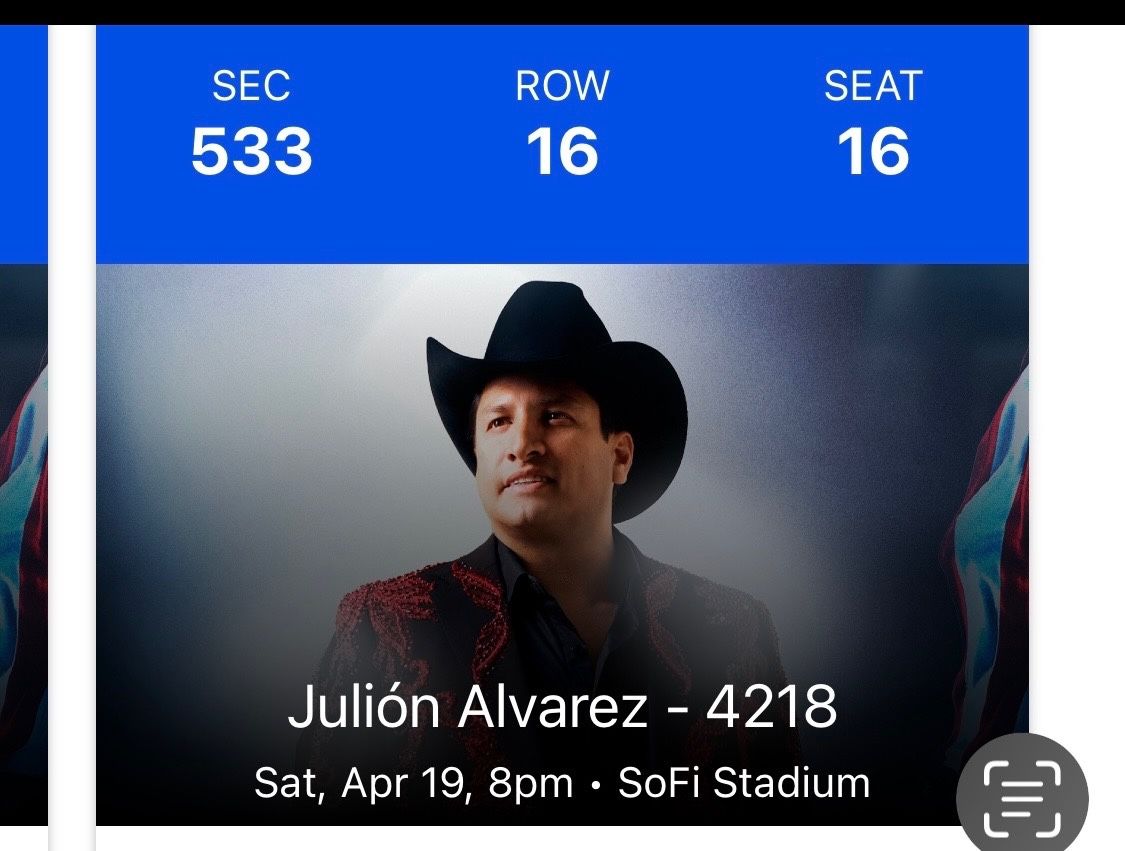Select the ROW label text
The height and width of the screenshot is (851, 1125).
(x=562, y=88)
